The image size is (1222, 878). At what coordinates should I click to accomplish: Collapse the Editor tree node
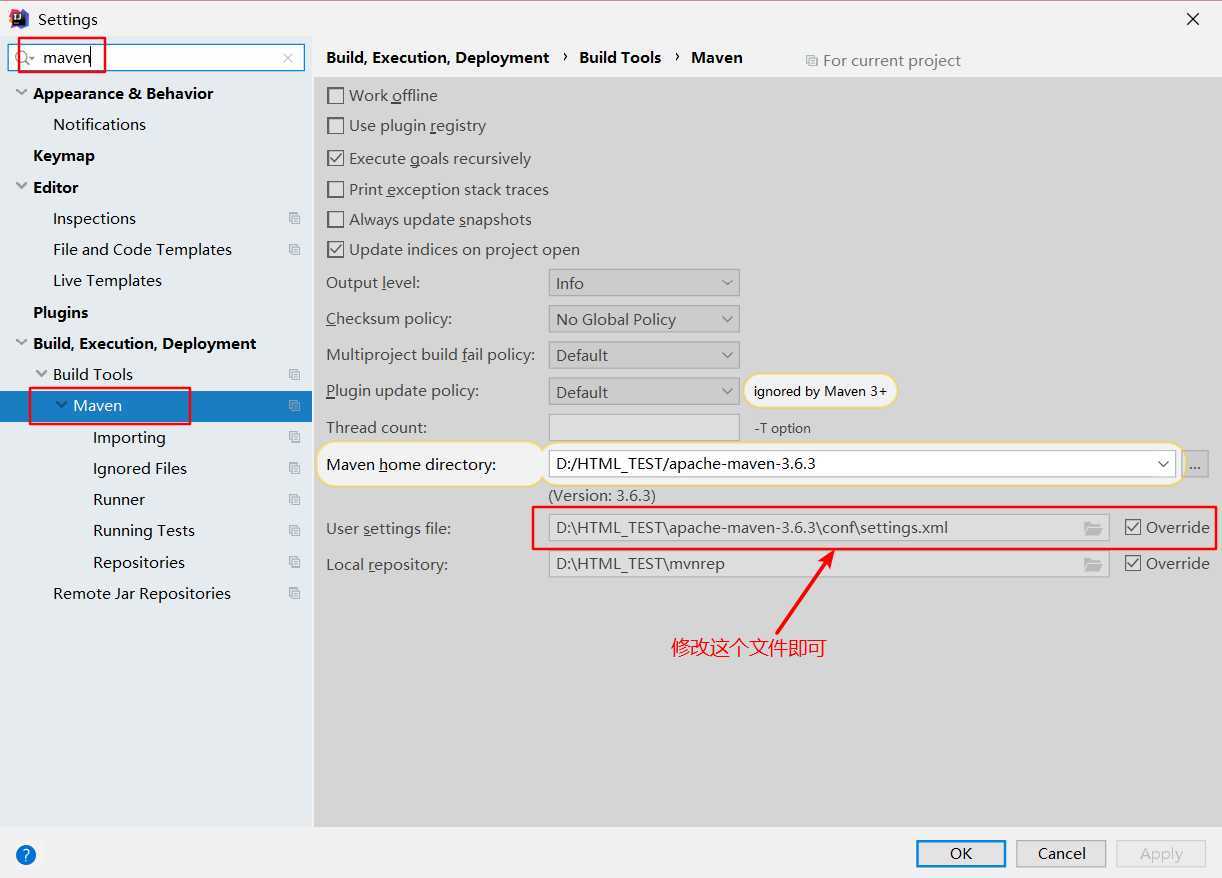click(x=21, y=187)
